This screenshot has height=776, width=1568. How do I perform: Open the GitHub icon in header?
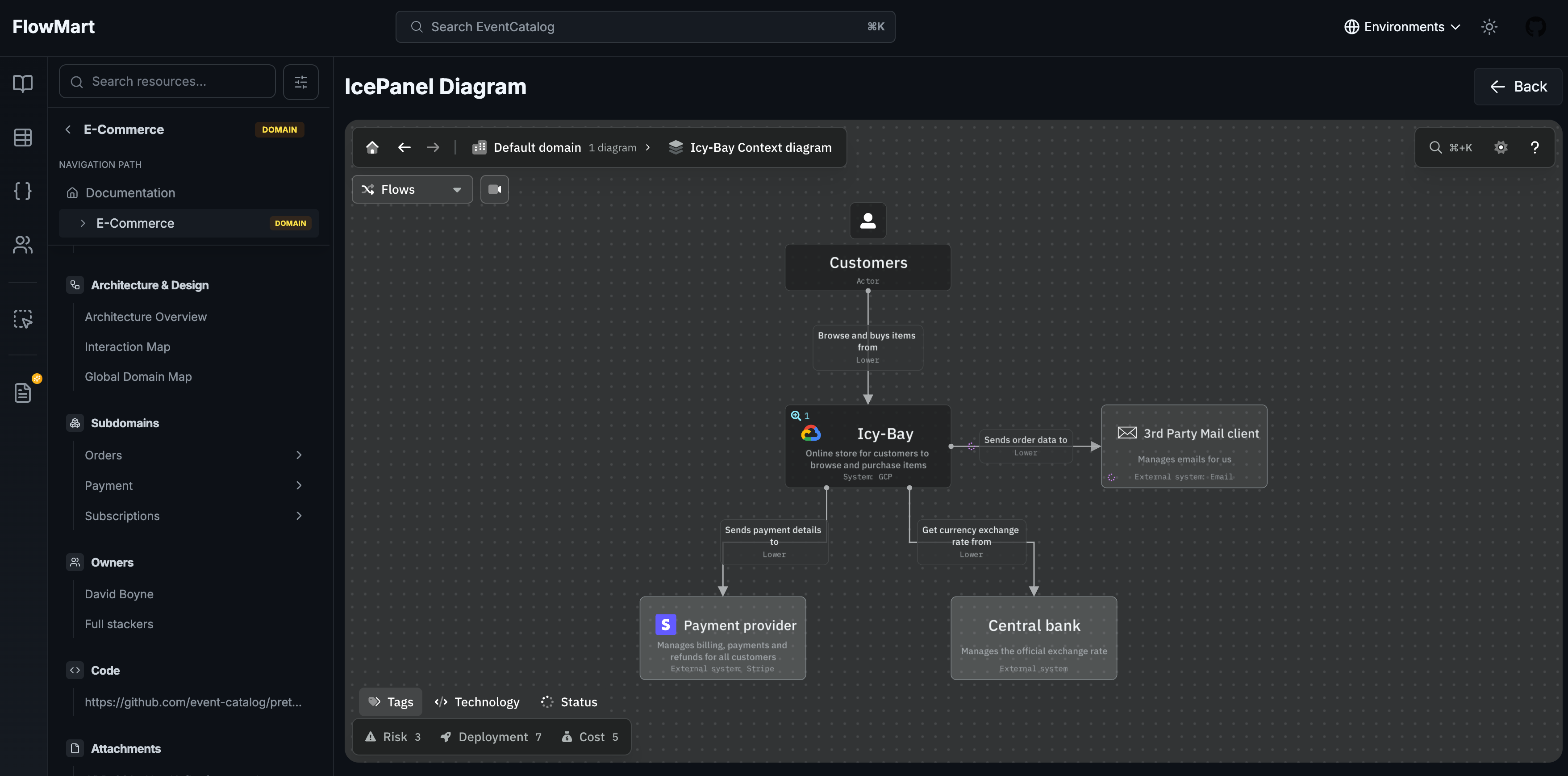[x=1535, y=27]
